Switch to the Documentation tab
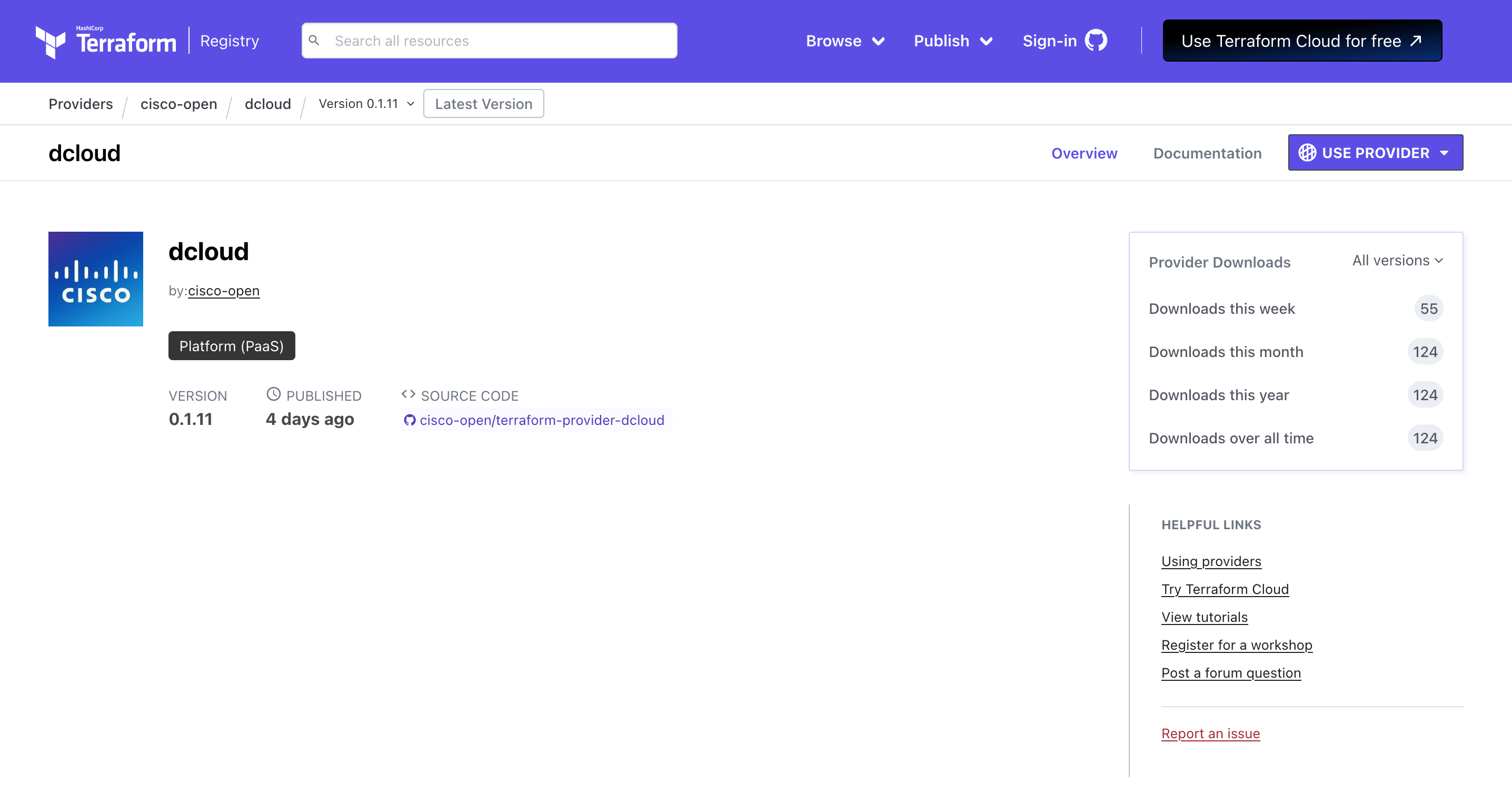Viewport: 1512px width, 793px height. coord(1207,153)
